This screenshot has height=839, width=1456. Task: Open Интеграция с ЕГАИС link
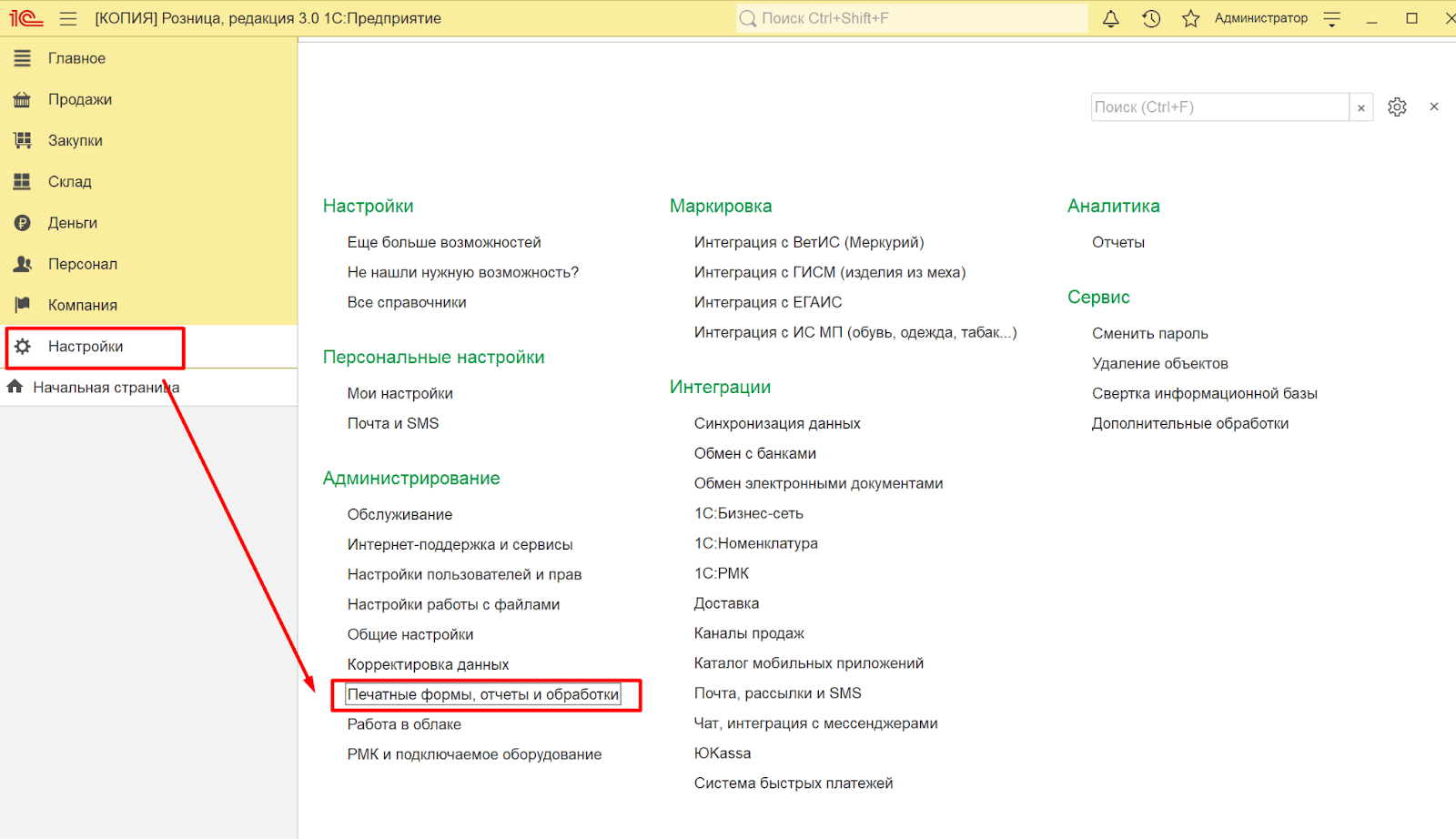pos(768,302)
